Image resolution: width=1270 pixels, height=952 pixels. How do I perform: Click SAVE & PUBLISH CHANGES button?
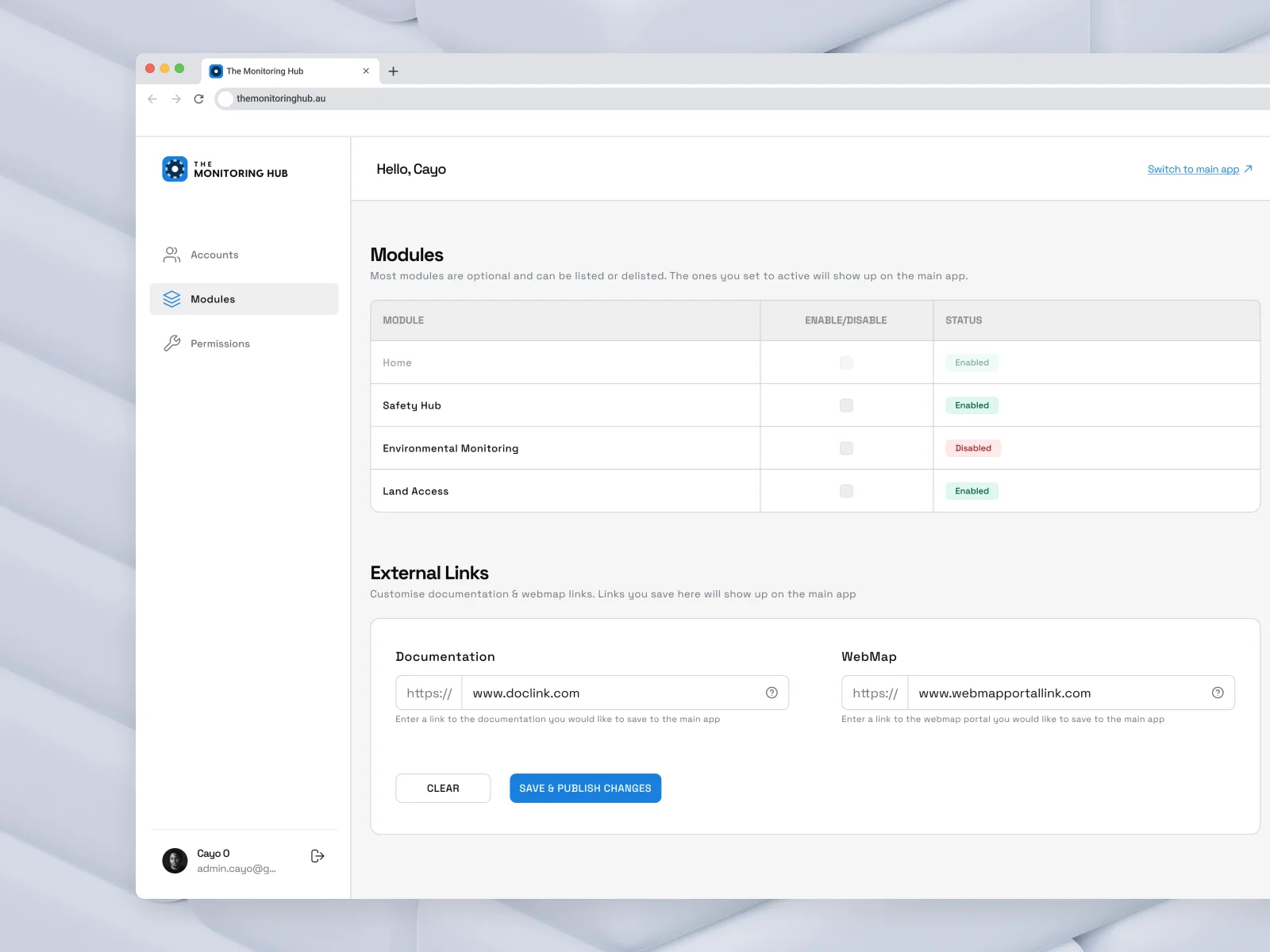(x=585, y=788)
